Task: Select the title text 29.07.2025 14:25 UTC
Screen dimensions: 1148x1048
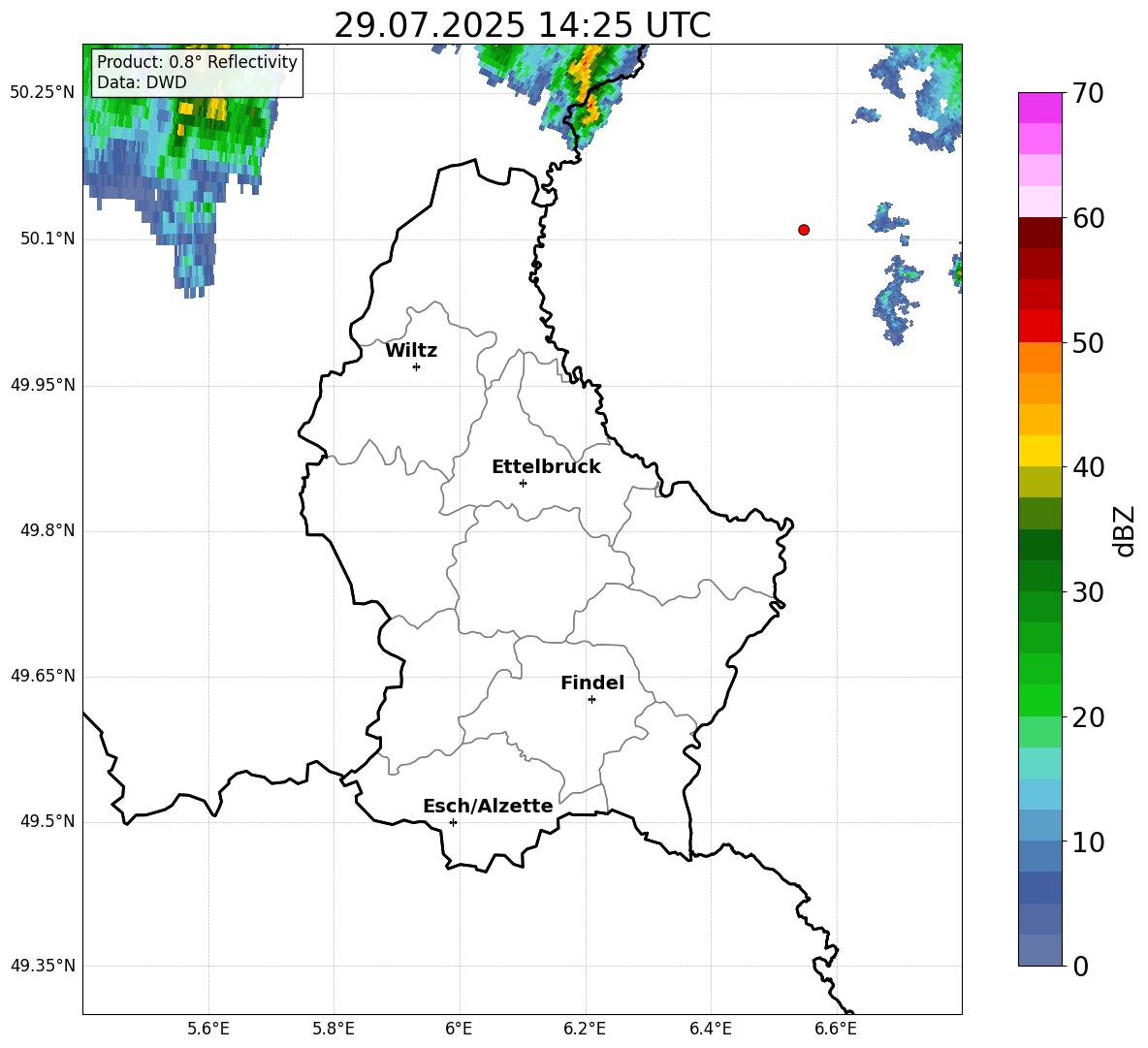Action: coord(522,25)
